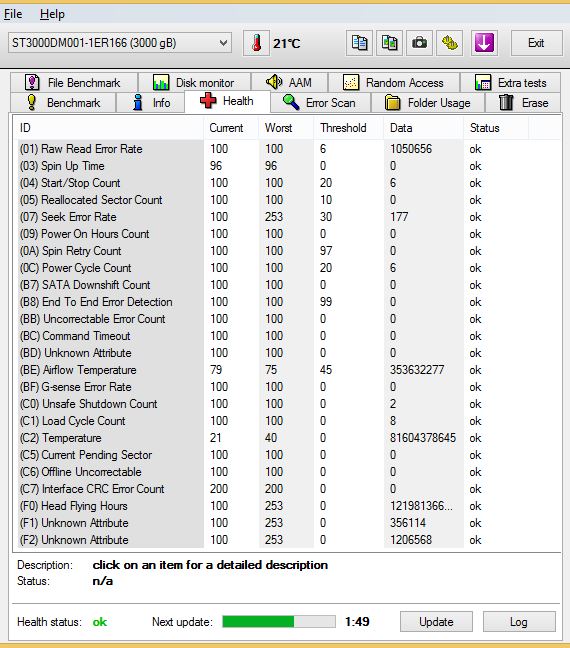Viewport: 570px width, 648px height.
Task: Click the copy screenshot to clipboard icon
Action: click(389, 43)
